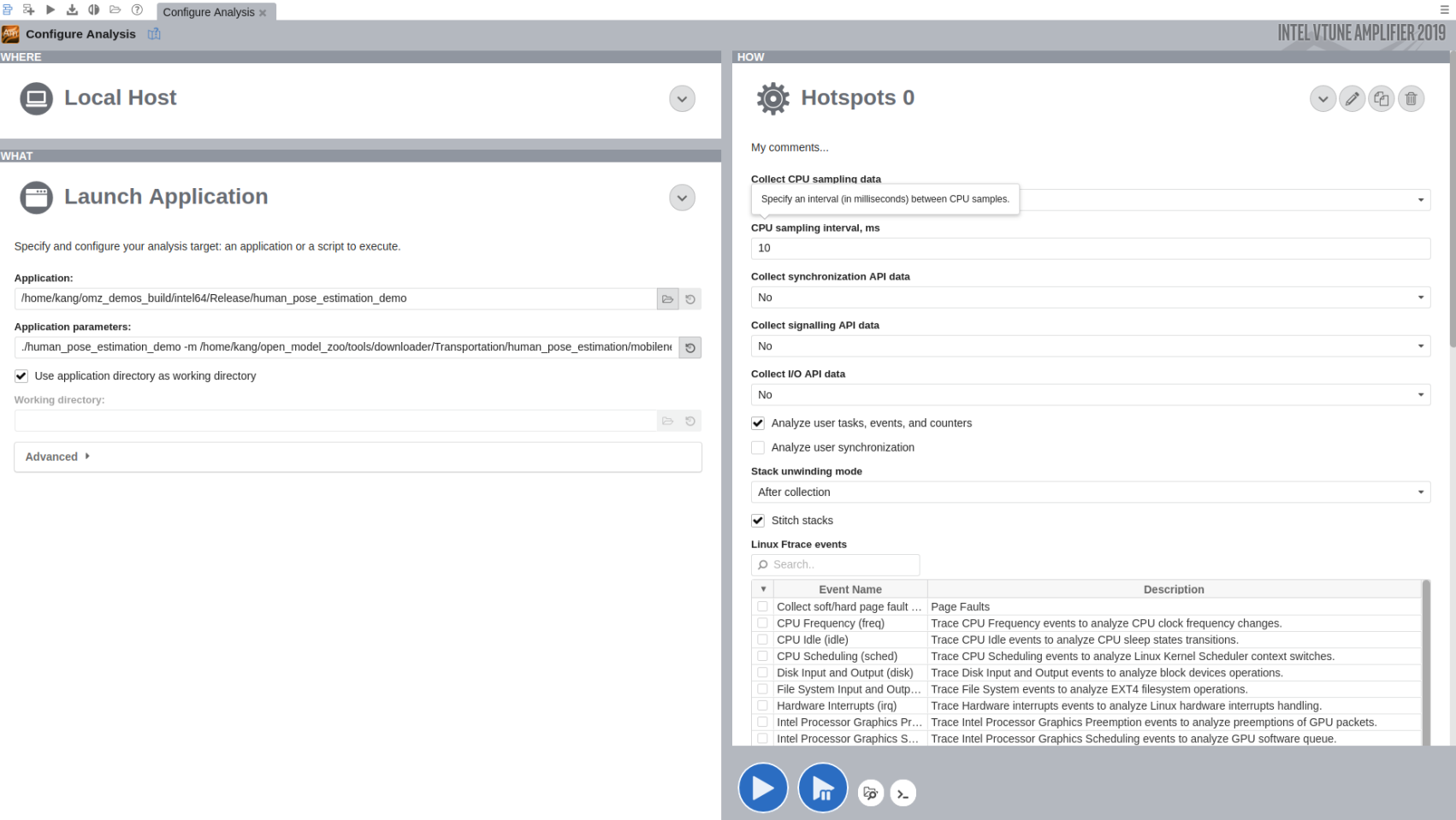Sort events by the Event Name column header

[850, 589]
